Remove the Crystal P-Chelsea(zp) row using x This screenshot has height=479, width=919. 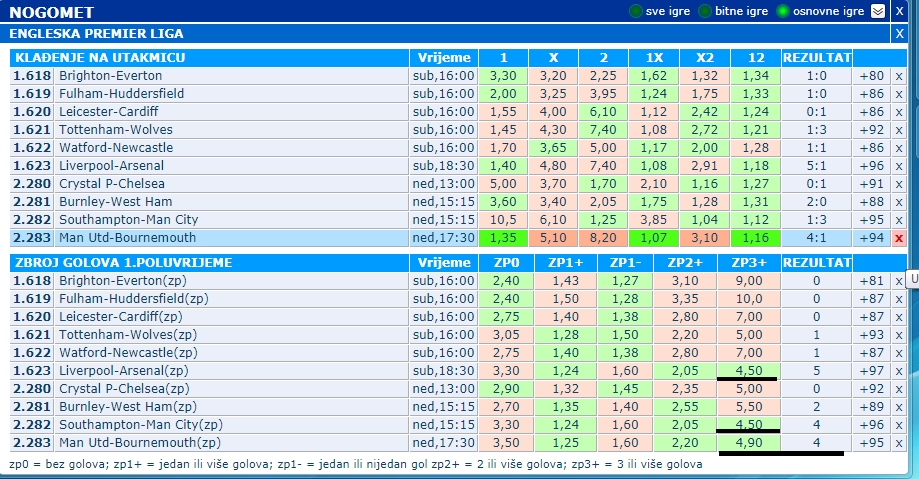[898, 389]
